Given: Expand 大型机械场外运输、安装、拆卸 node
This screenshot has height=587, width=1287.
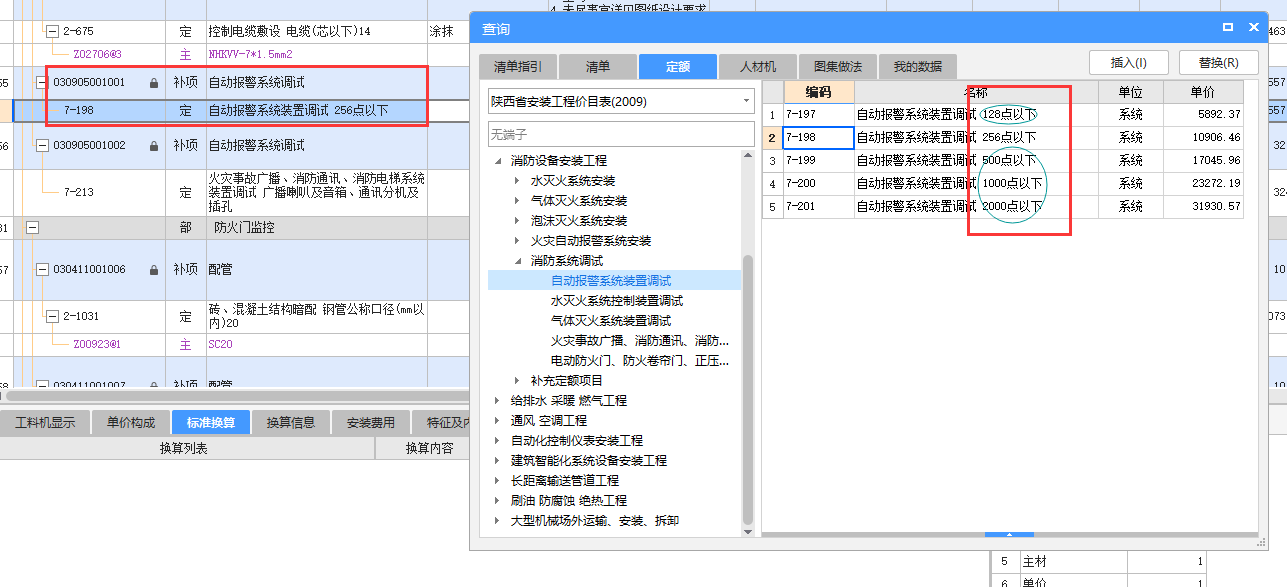Looking at the screenshot, I should [498, 521].
